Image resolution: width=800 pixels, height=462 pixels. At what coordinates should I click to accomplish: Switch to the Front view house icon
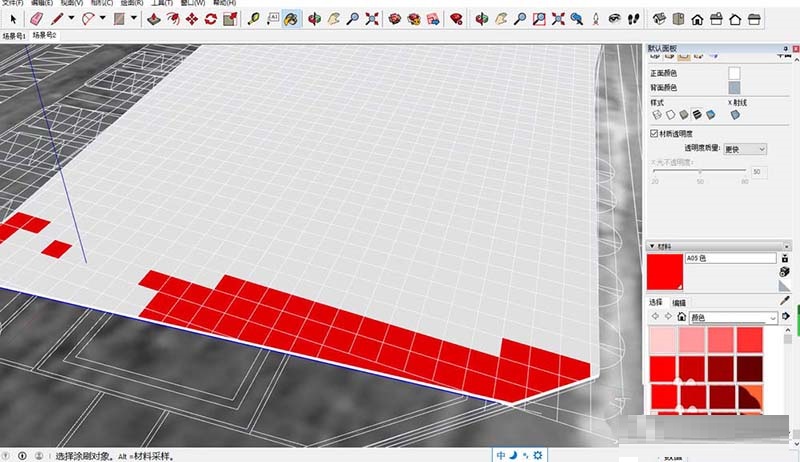[697, 19]
